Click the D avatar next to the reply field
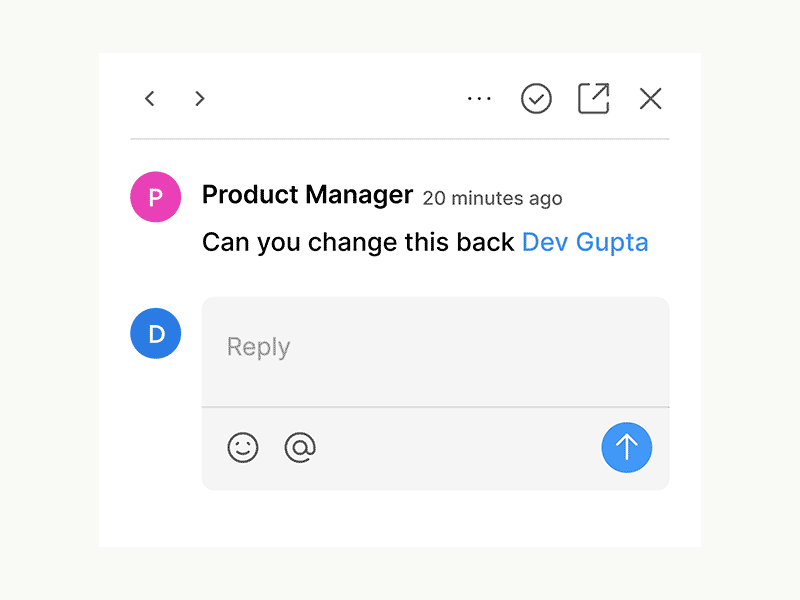Viewport: 800px width, 600px height. click(x=155, y=333)
